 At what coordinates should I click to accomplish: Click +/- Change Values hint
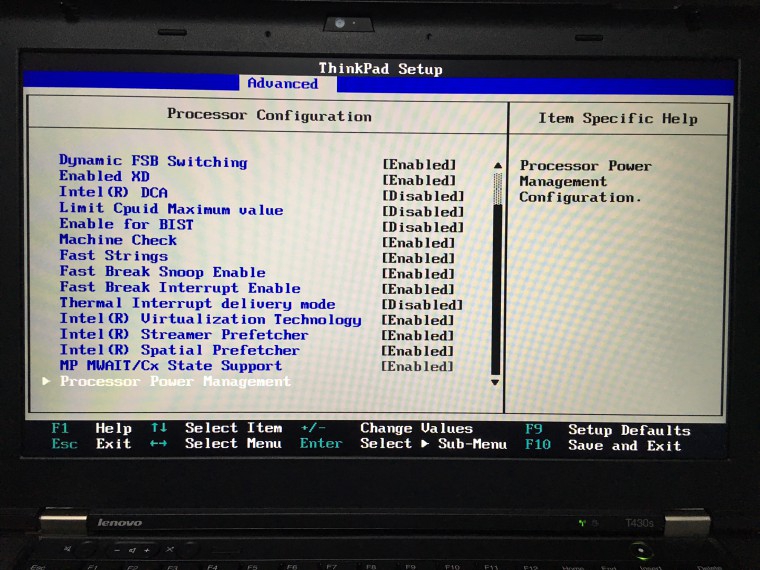386,428
